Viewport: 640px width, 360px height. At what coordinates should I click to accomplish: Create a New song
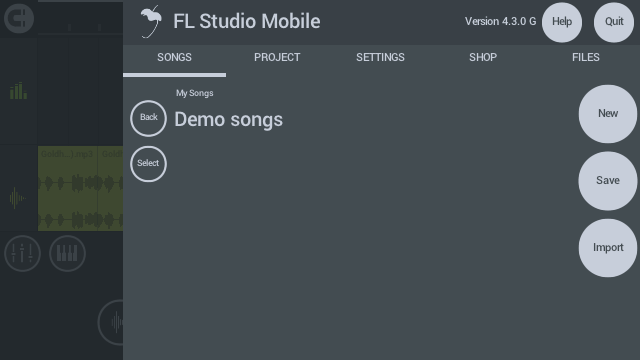(x=608, y=114)
